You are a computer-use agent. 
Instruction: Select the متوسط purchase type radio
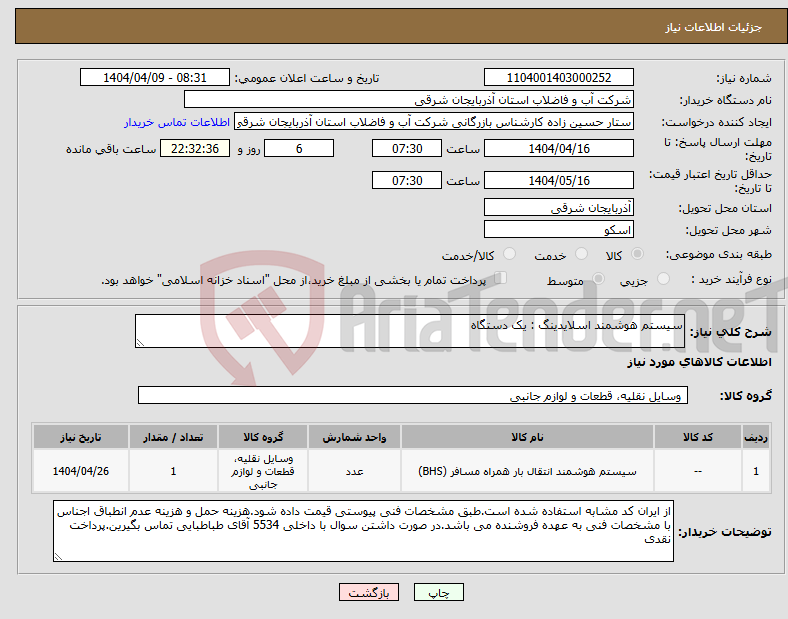[x=598, y=279]
